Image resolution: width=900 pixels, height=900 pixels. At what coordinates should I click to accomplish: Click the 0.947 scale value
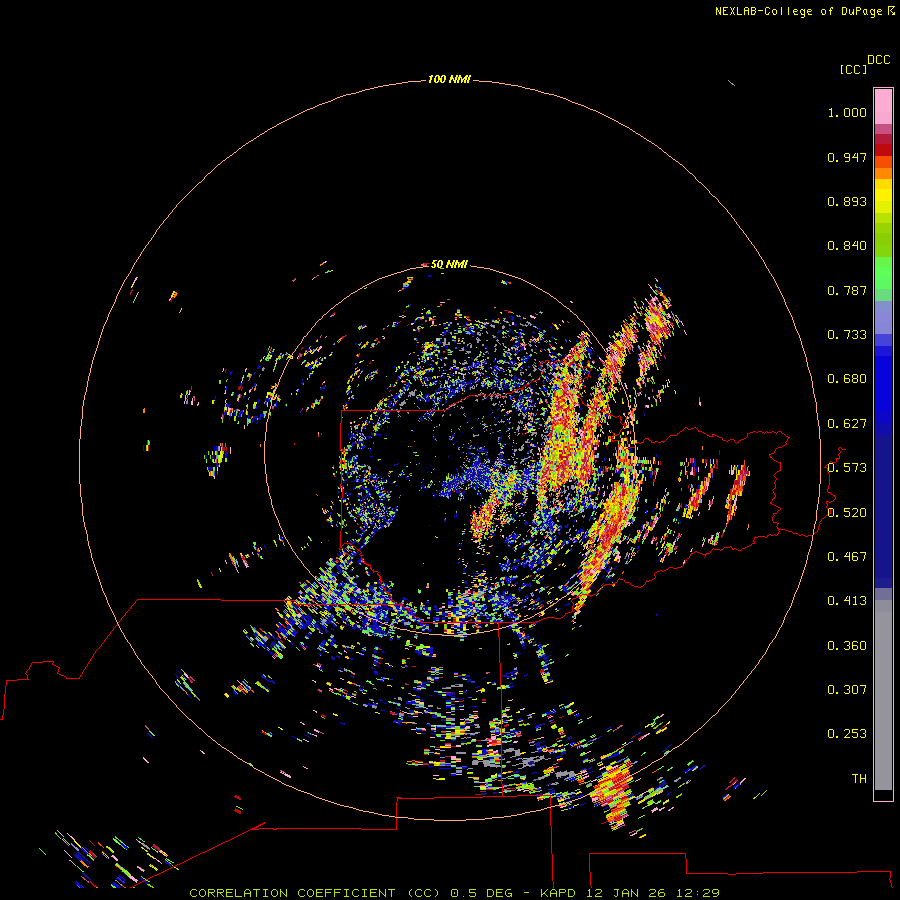pyautogui.click(x=847, y=157)
